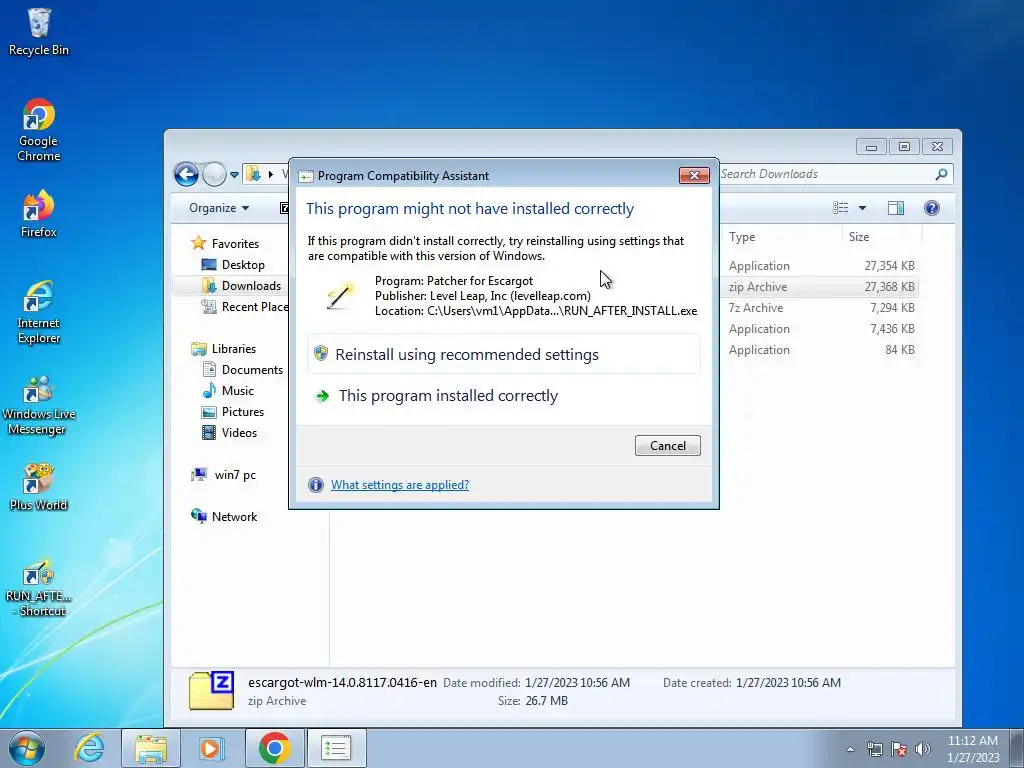Select Recent Places in the navigation pane

pos(244,306)
